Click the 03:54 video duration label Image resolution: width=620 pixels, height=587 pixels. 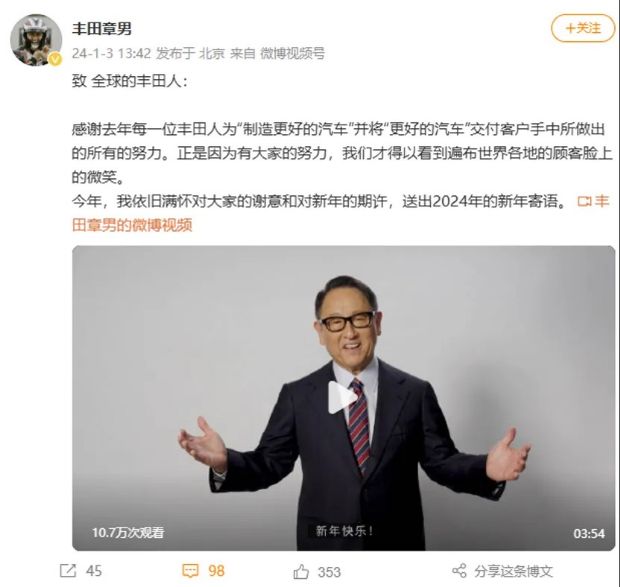589,534
